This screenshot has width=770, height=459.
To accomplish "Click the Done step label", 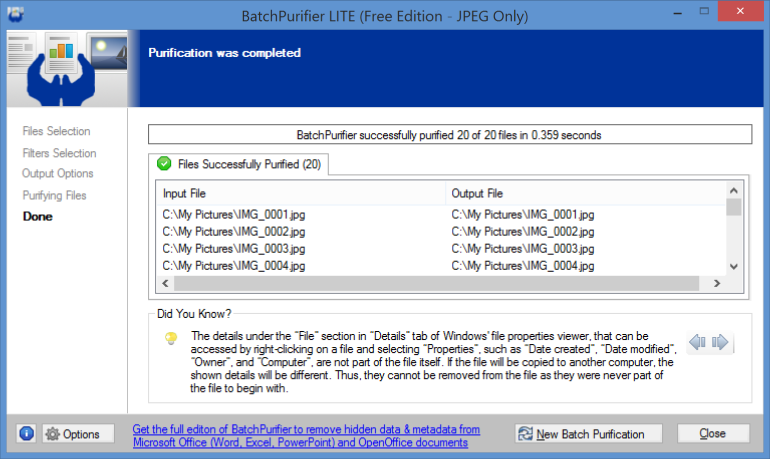I will pos(37,216).
